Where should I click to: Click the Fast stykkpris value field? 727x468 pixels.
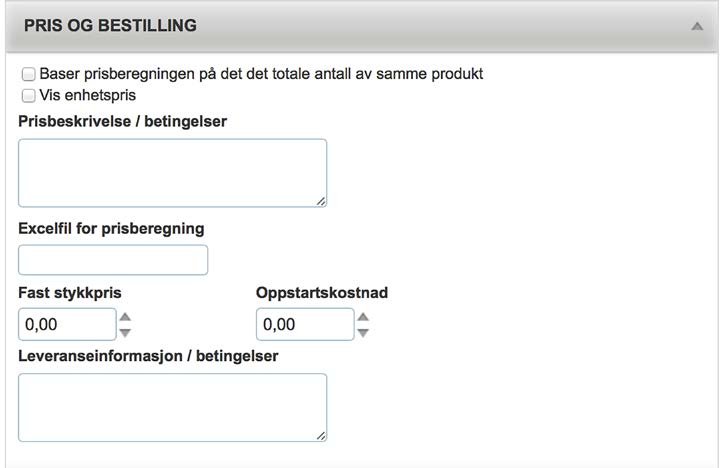[x=67, y=324]
